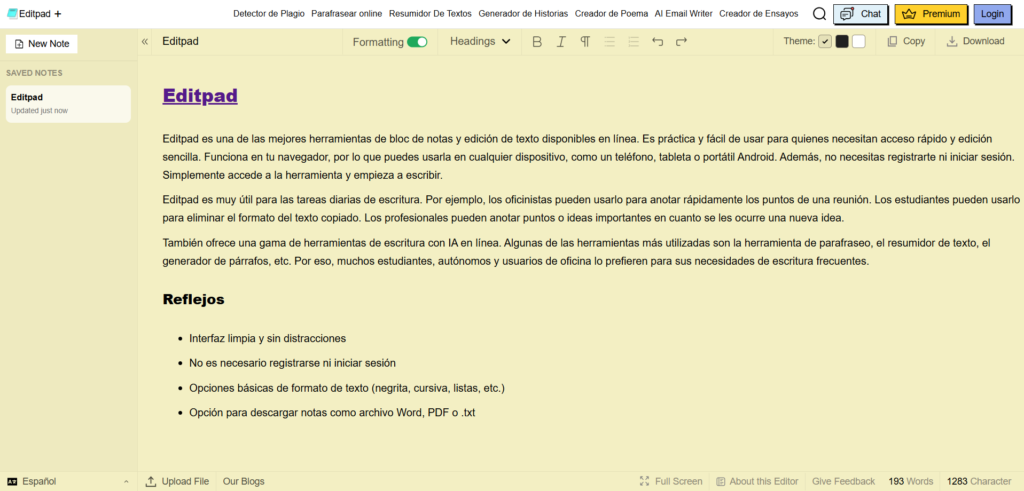Enter Full Screen mode
The height and width of the screenshot is (491, 1024).
[671, 481]
